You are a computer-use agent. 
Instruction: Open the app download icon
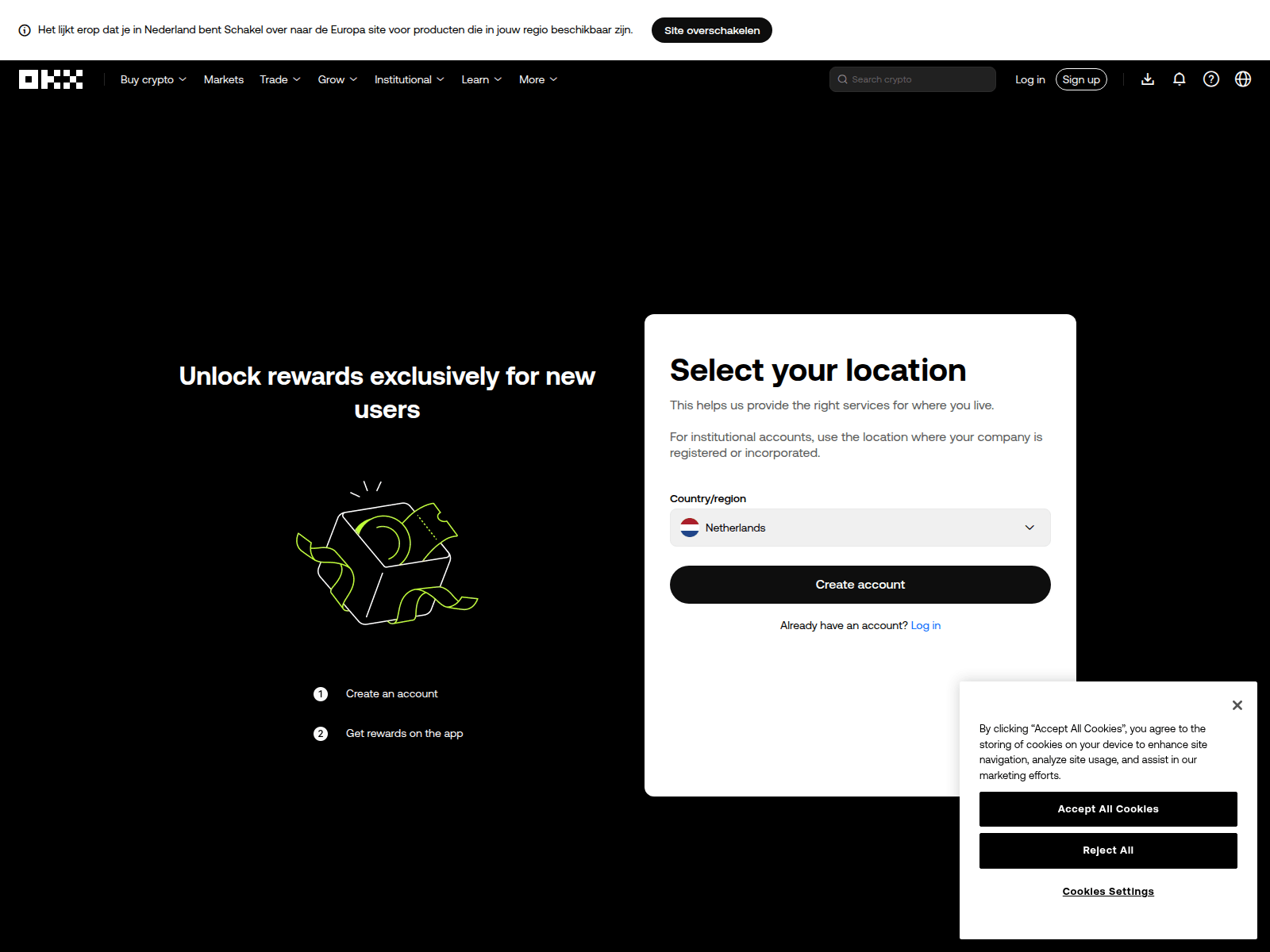tap(1148, 79)
